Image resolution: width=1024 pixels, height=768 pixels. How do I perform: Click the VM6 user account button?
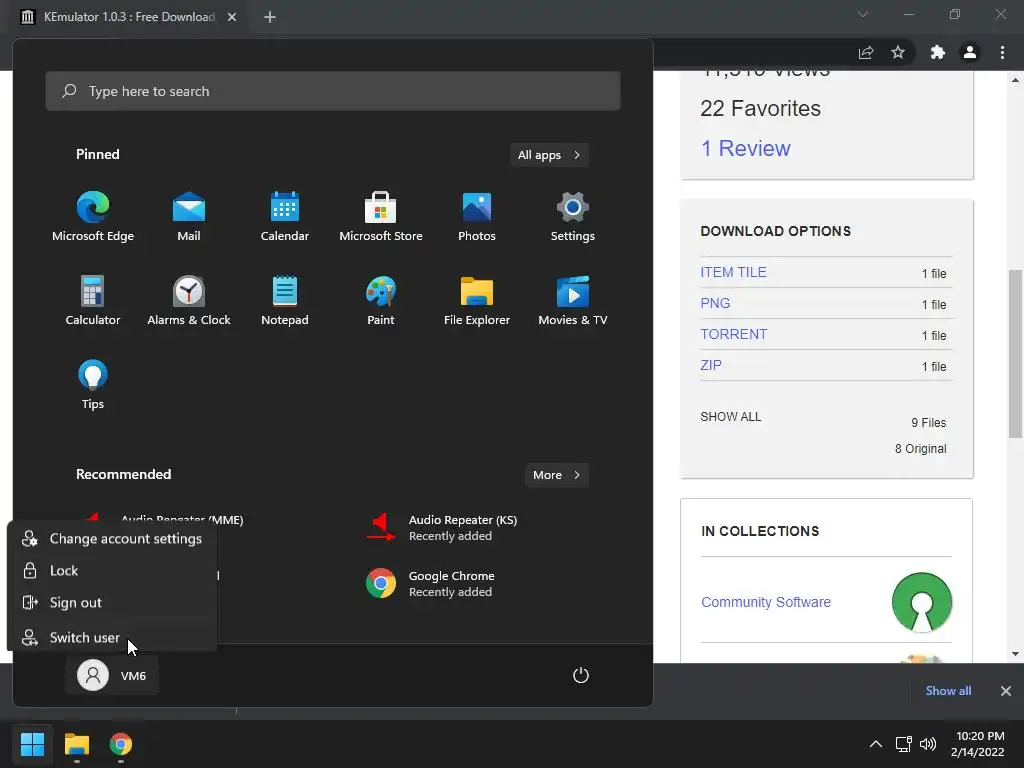click(112, 675)
